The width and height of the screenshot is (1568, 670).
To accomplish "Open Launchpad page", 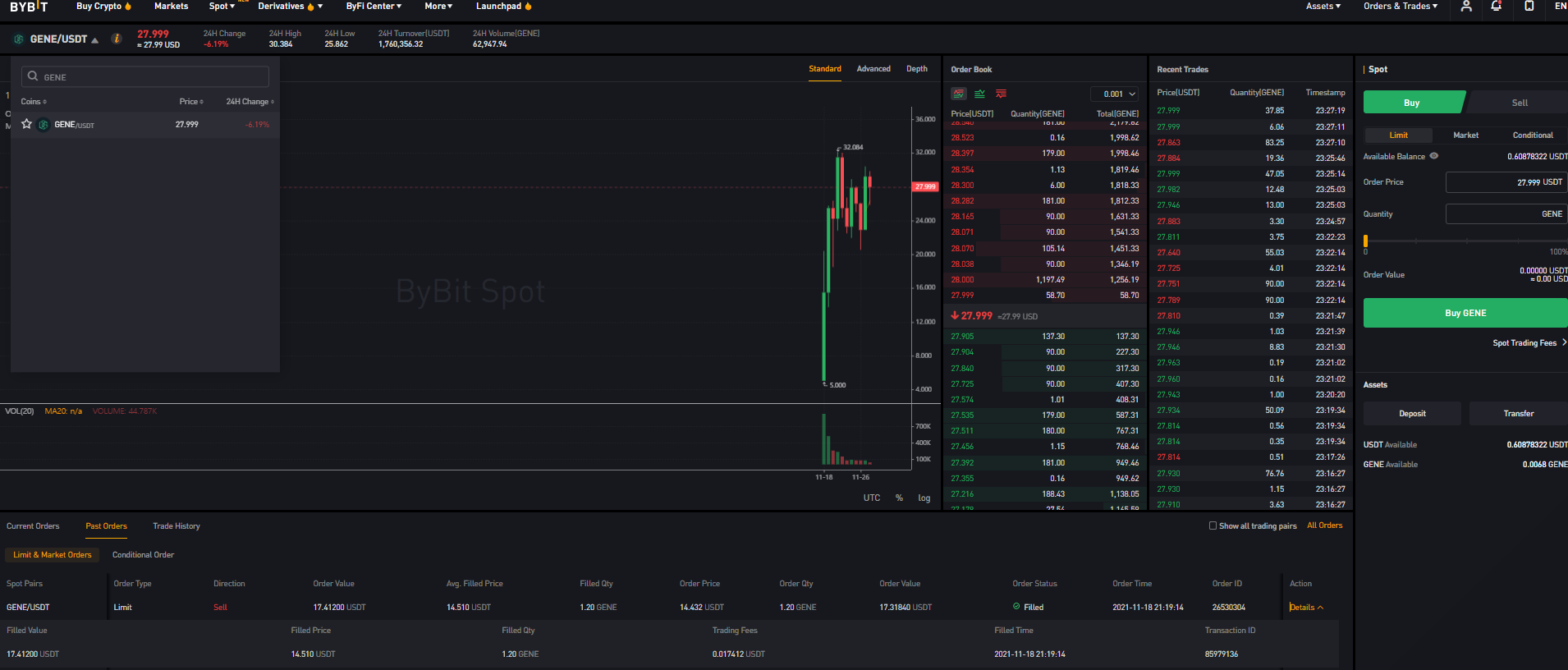I will pos(503,7).
